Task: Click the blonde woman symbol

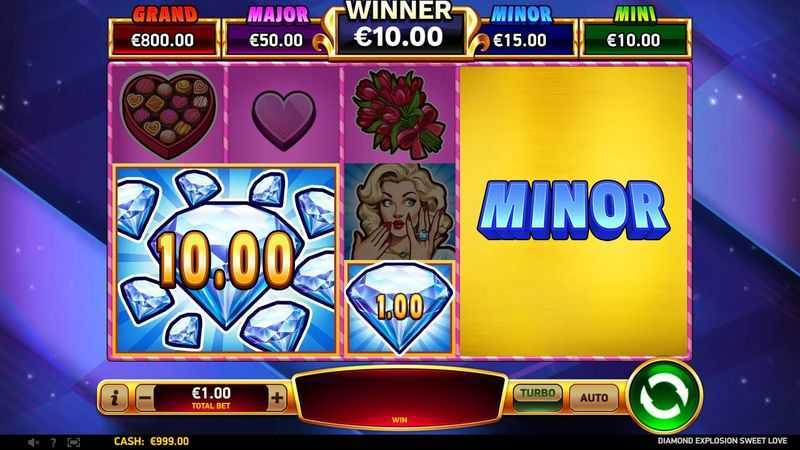Action: tap(399, 212)
